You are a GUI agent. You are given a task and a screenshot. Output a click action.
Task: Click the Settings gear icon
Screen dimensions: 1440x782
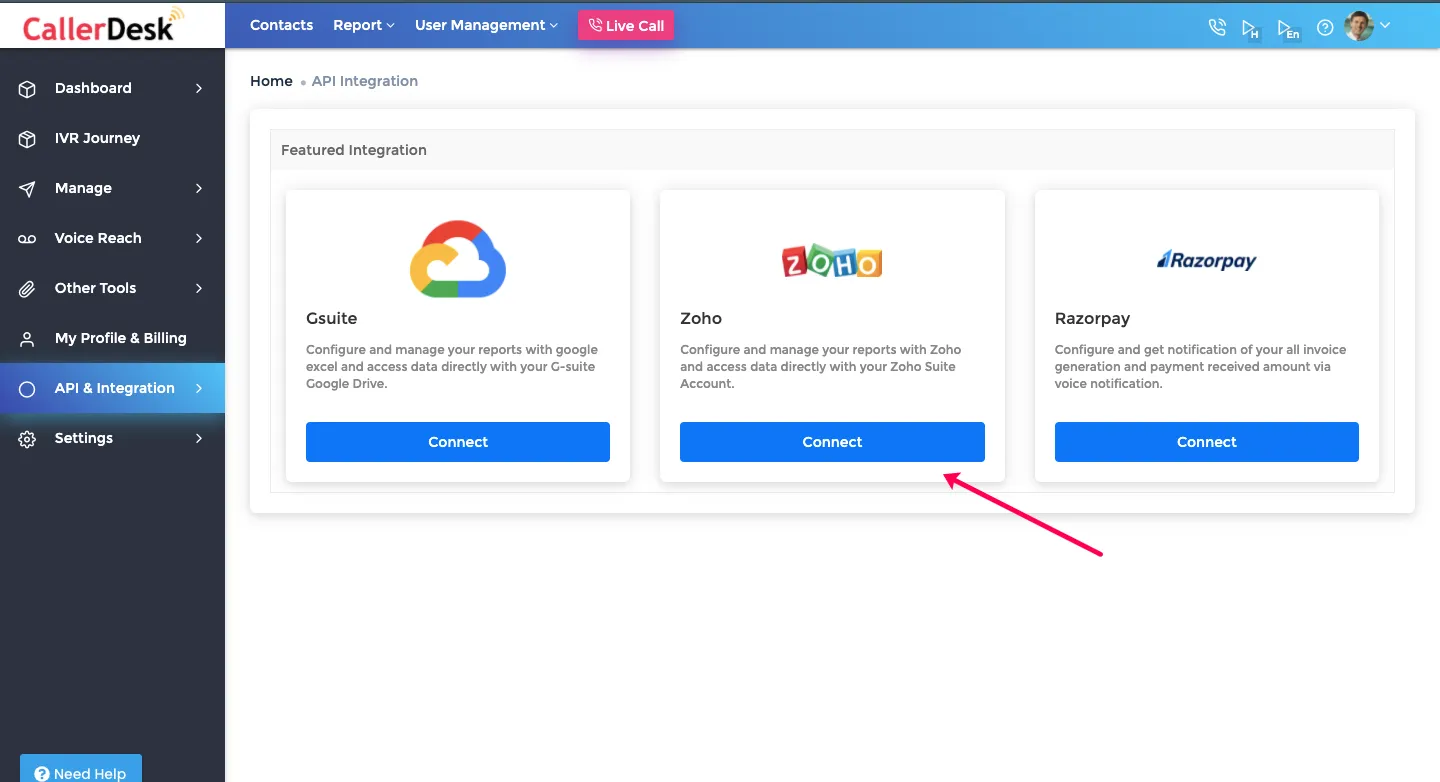(27, 439)
